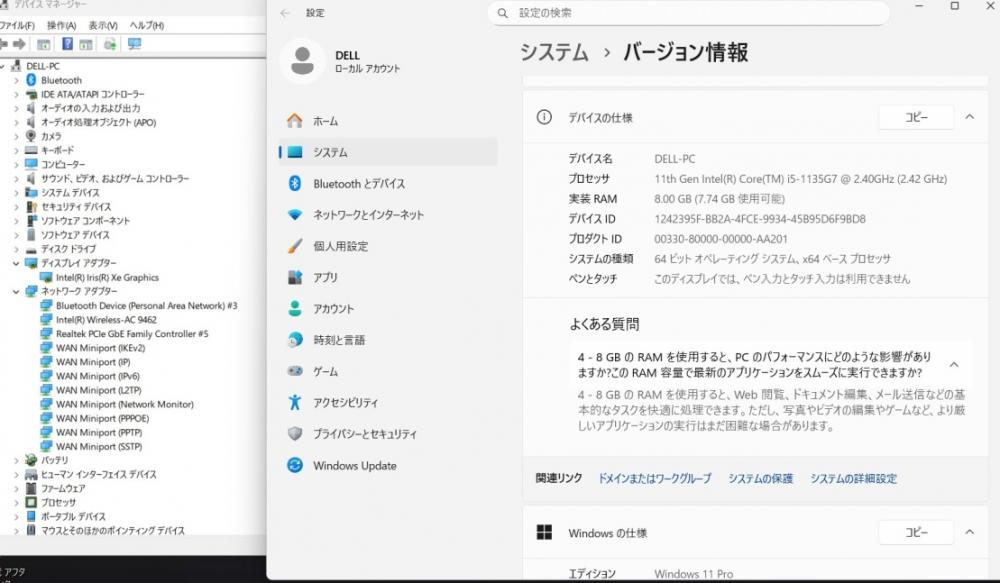Expand the セキュリティ デバイス node
1000x583 pixels.
pyautogui.click(x=16, y=207)
